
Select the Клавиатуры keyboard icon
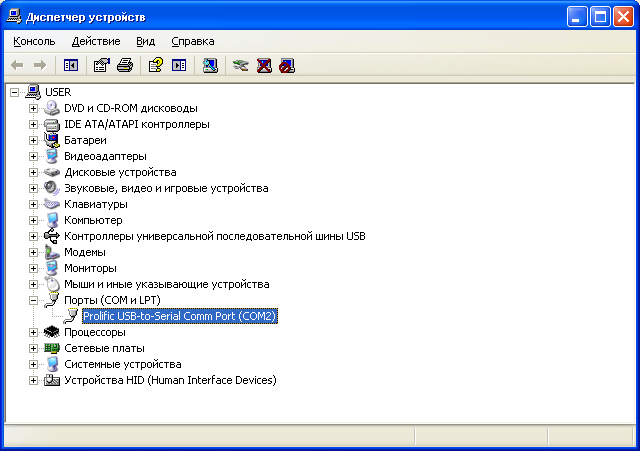[x=52, y=204]
